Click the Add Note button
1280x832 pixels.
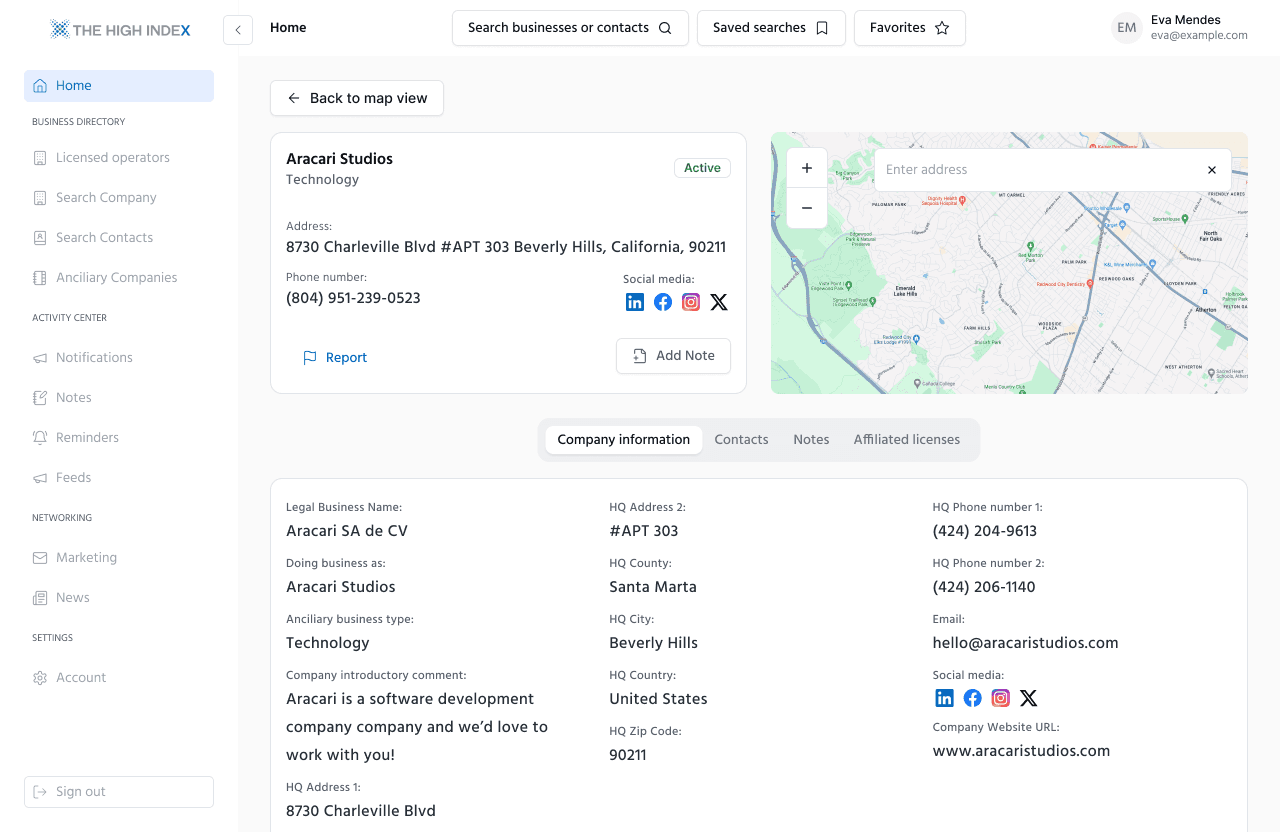673,356
